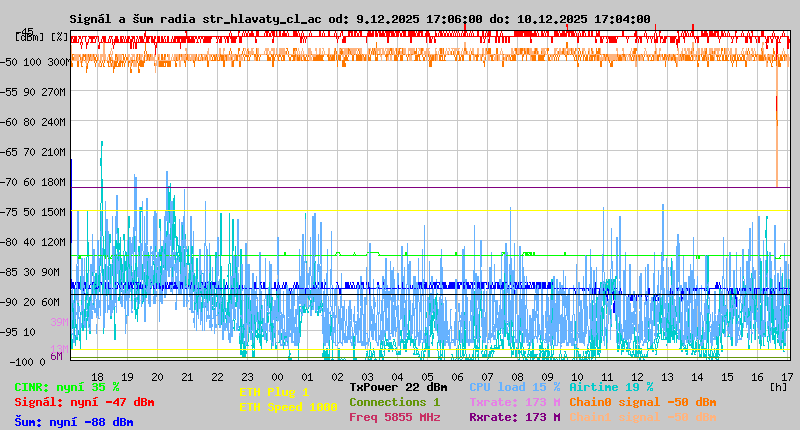The height and width of the screenshot is (430, 800).
Task: Click the [h] hours unit label
Action: pyautogui.click(x=778, y=386)
